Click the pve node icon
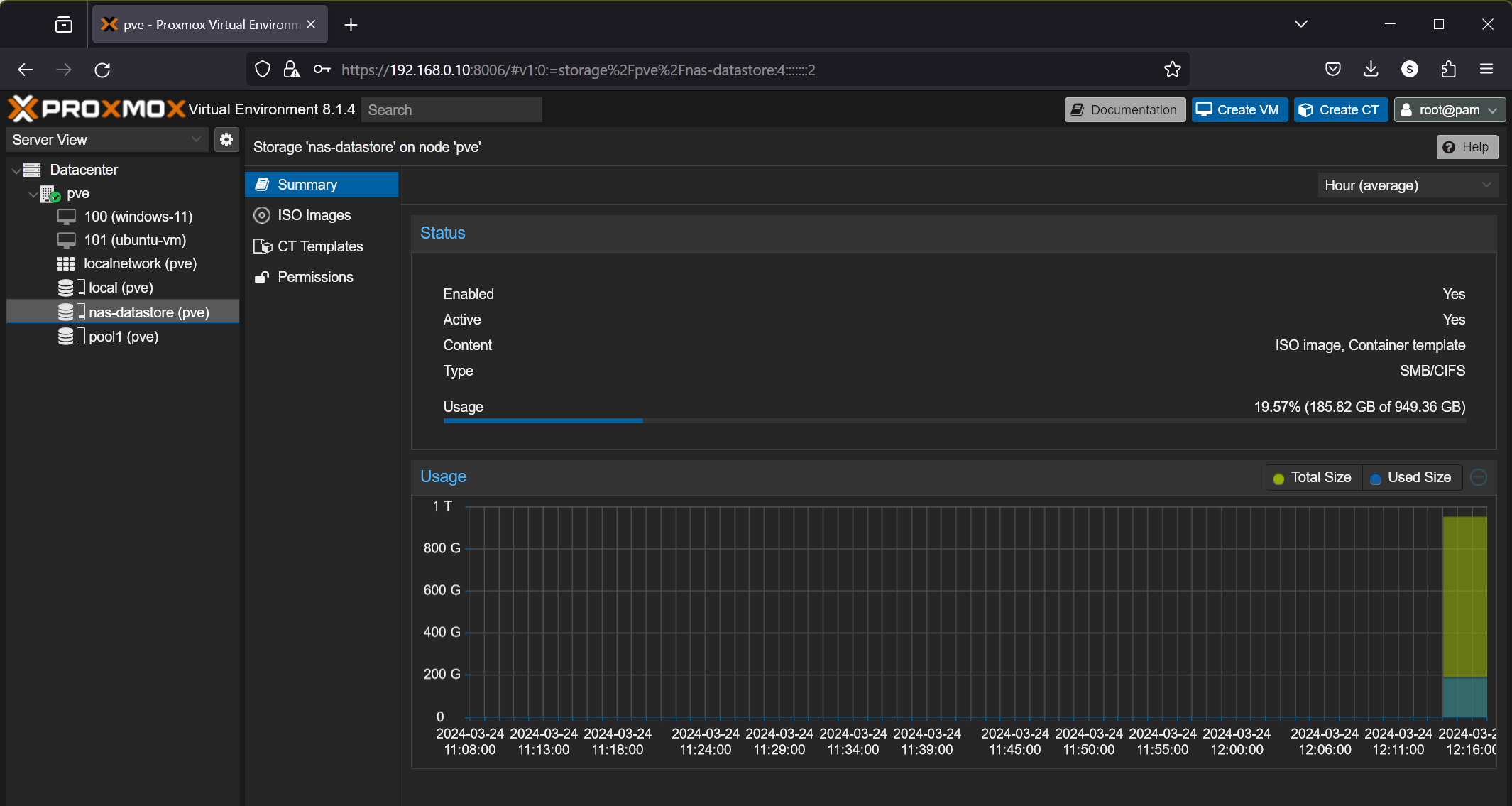The image size is (1512, 806). pos(50,193)
